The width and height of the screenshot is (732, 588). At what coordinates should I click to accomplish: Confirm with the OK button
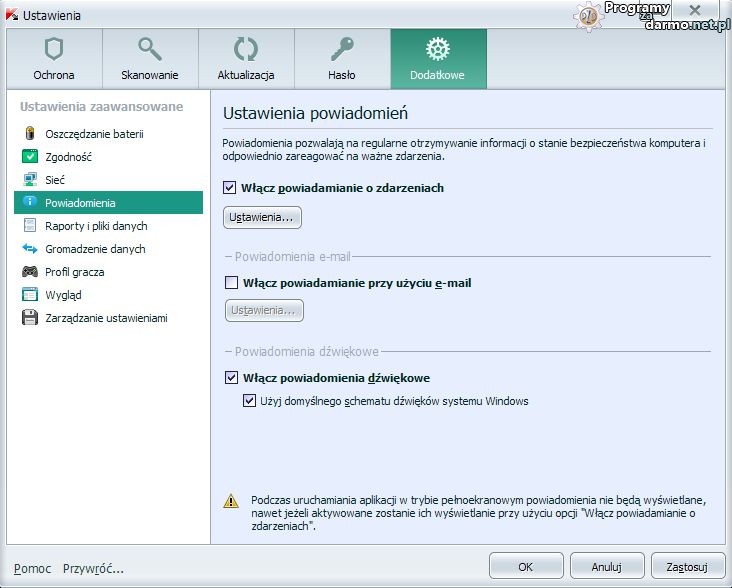tap(526, 566)
